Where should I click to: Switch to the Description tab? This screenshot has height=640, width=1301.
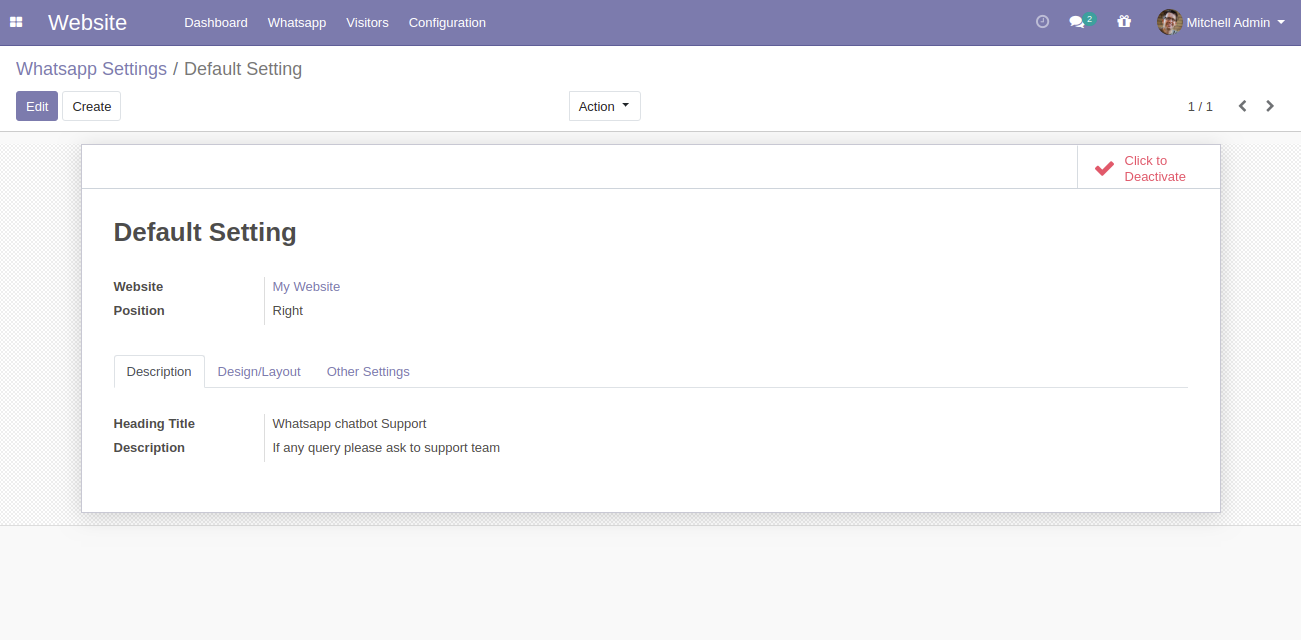159,371
